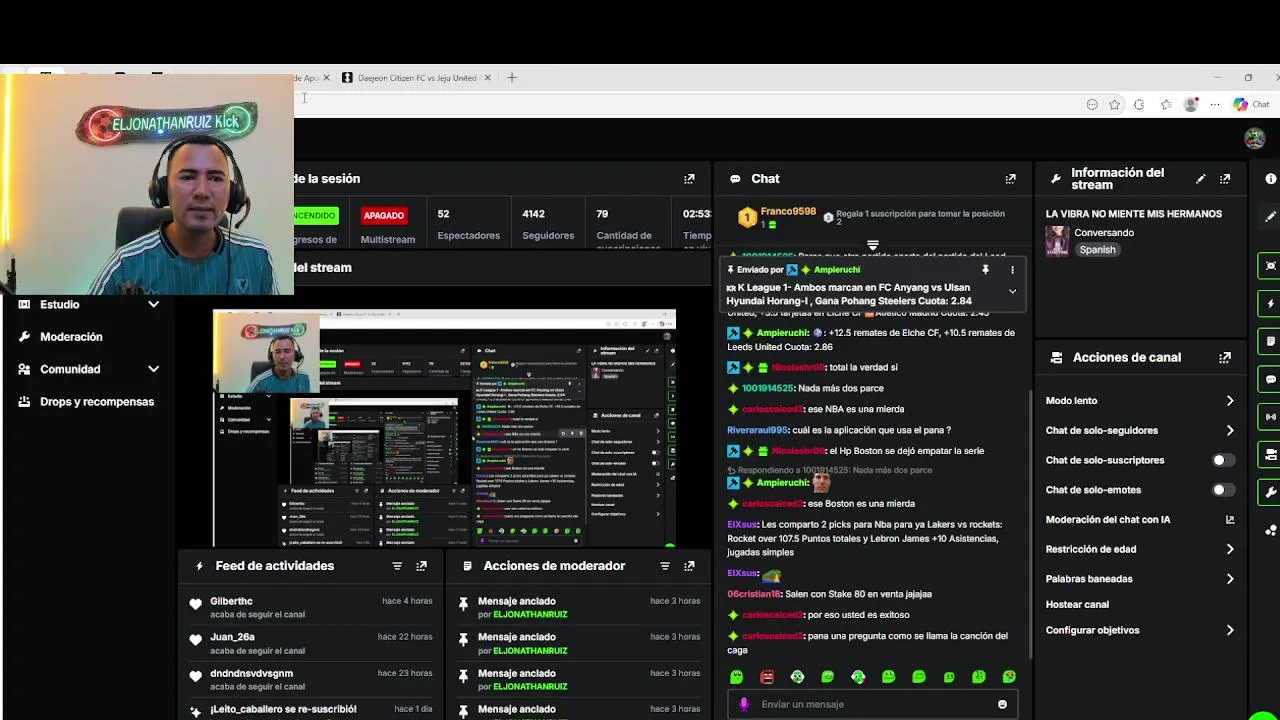Collapse the chat leaderboard handle
Image resolution: width=1280 pixels, height=720 pixels.
tap(872, 245)
